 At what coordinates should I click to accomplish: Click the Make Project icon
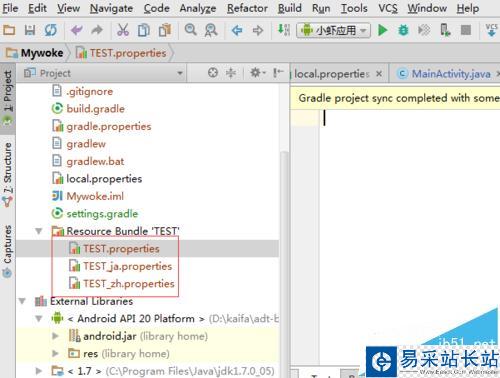pos(284,30)
